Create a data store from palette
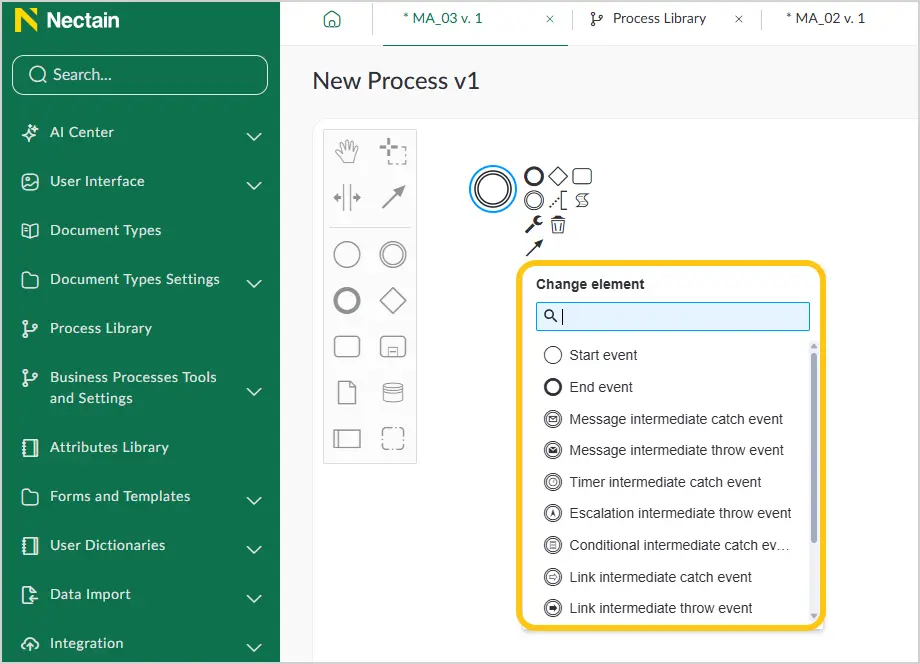Viewport: 920px width, 664px height. pos(393,392)
